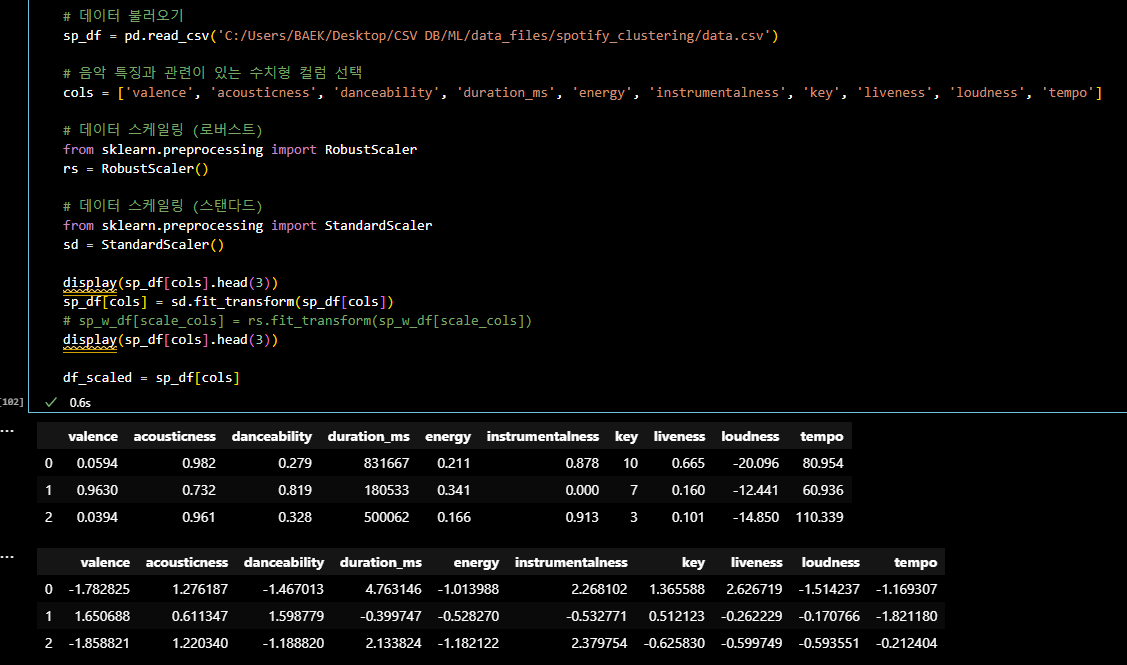Select the -12.441 loudness cell

(755, 490)
